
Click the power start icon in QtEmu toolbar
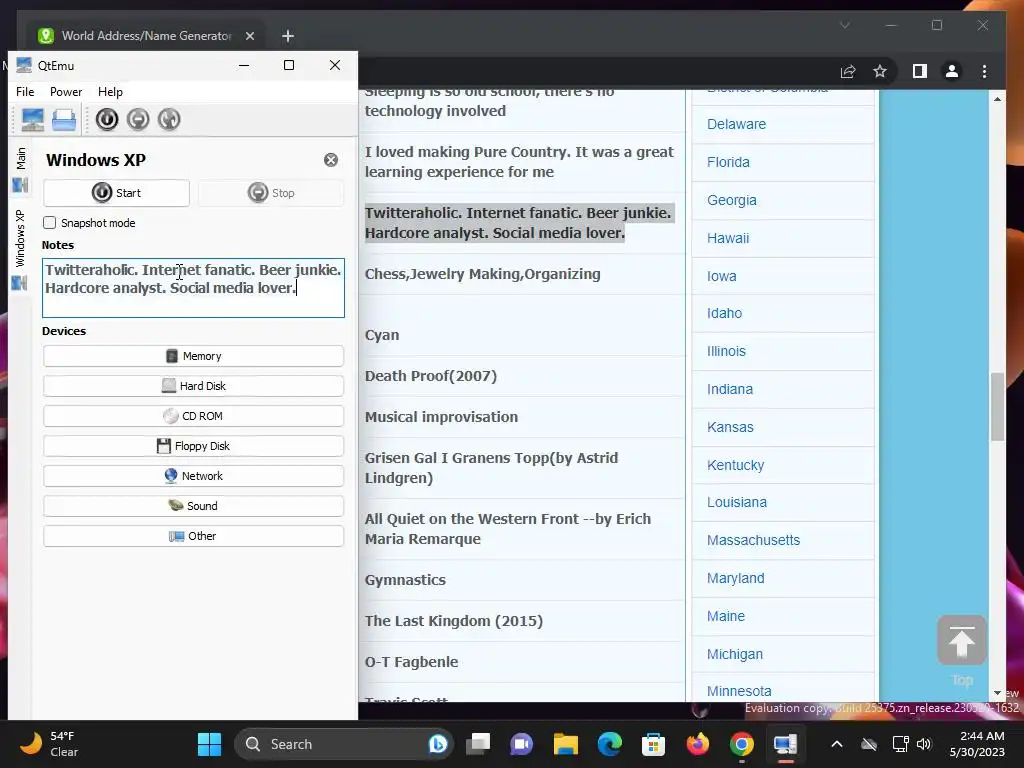[107, 120]
